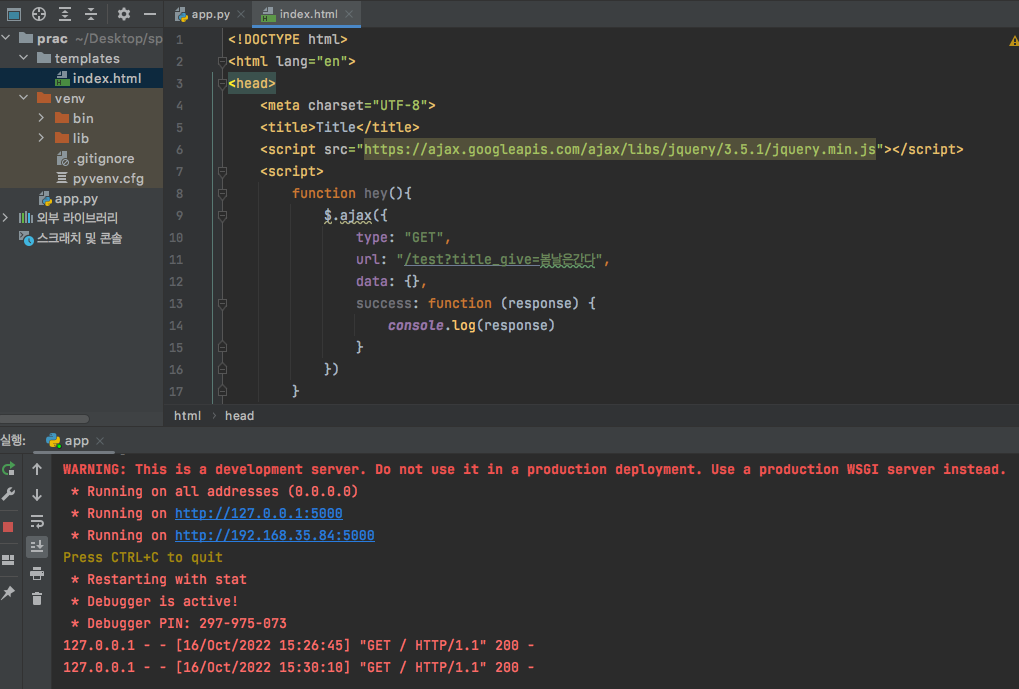Select opened file with the locate target icon
The image size is (1019, 689).
pos(39,14)
